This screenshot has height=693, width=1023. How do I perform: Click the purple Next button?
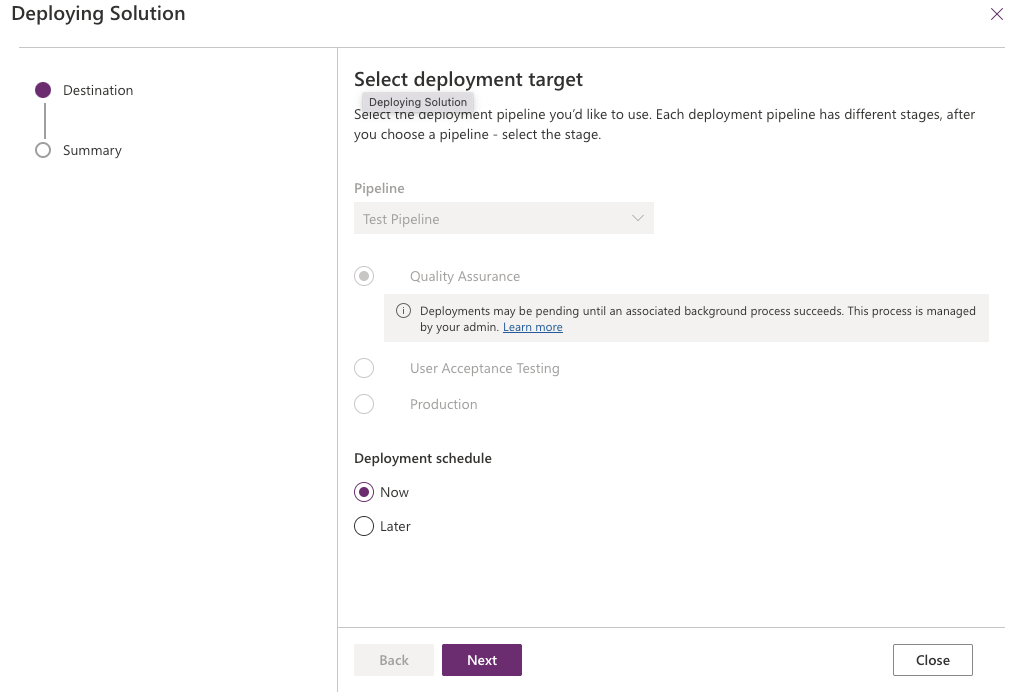pos(481,660)
